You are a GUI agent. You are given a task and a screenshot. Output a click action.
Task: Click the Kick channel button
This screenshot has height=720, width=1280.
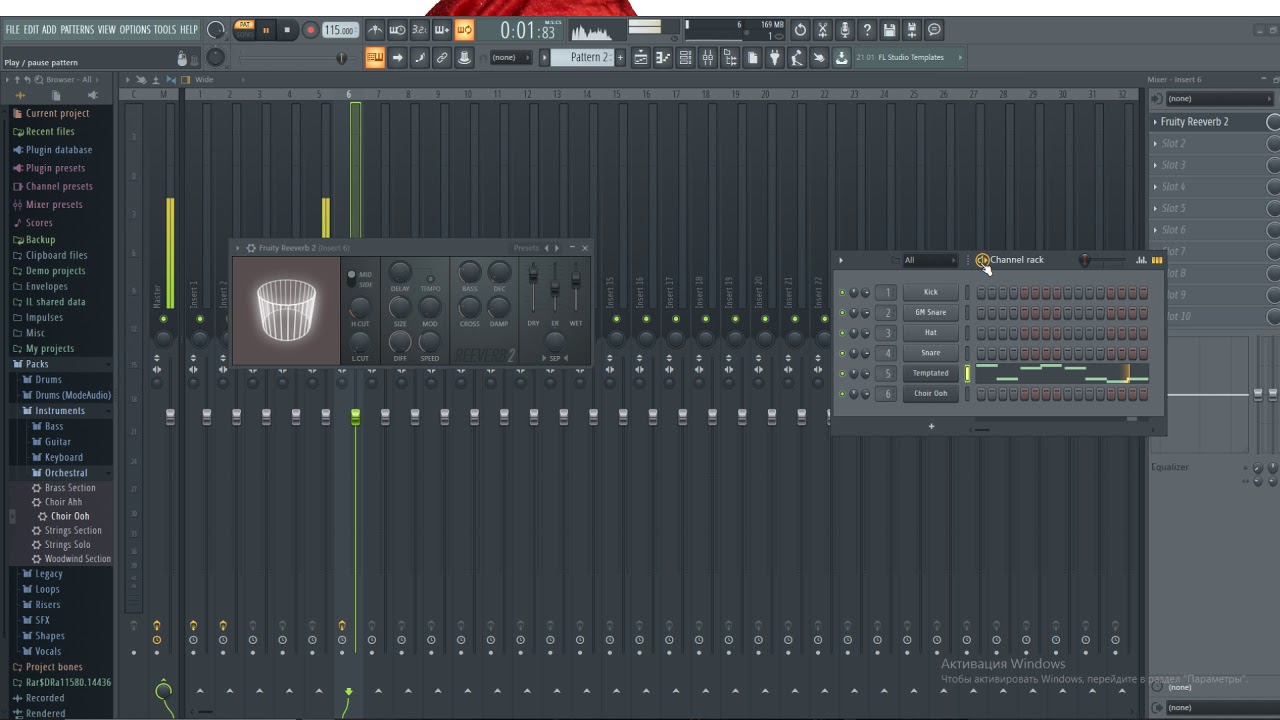coord(930,292)
